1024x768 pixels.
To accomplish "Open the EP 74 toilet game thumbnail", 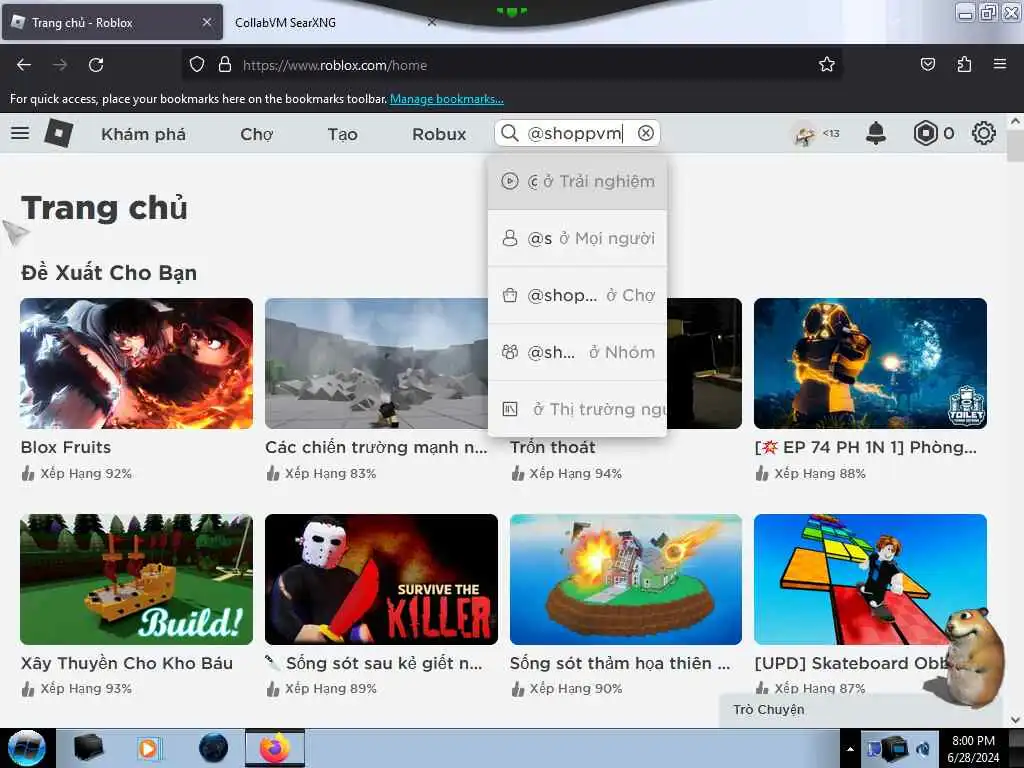I will pyautogui.click(x=870, y=363).
